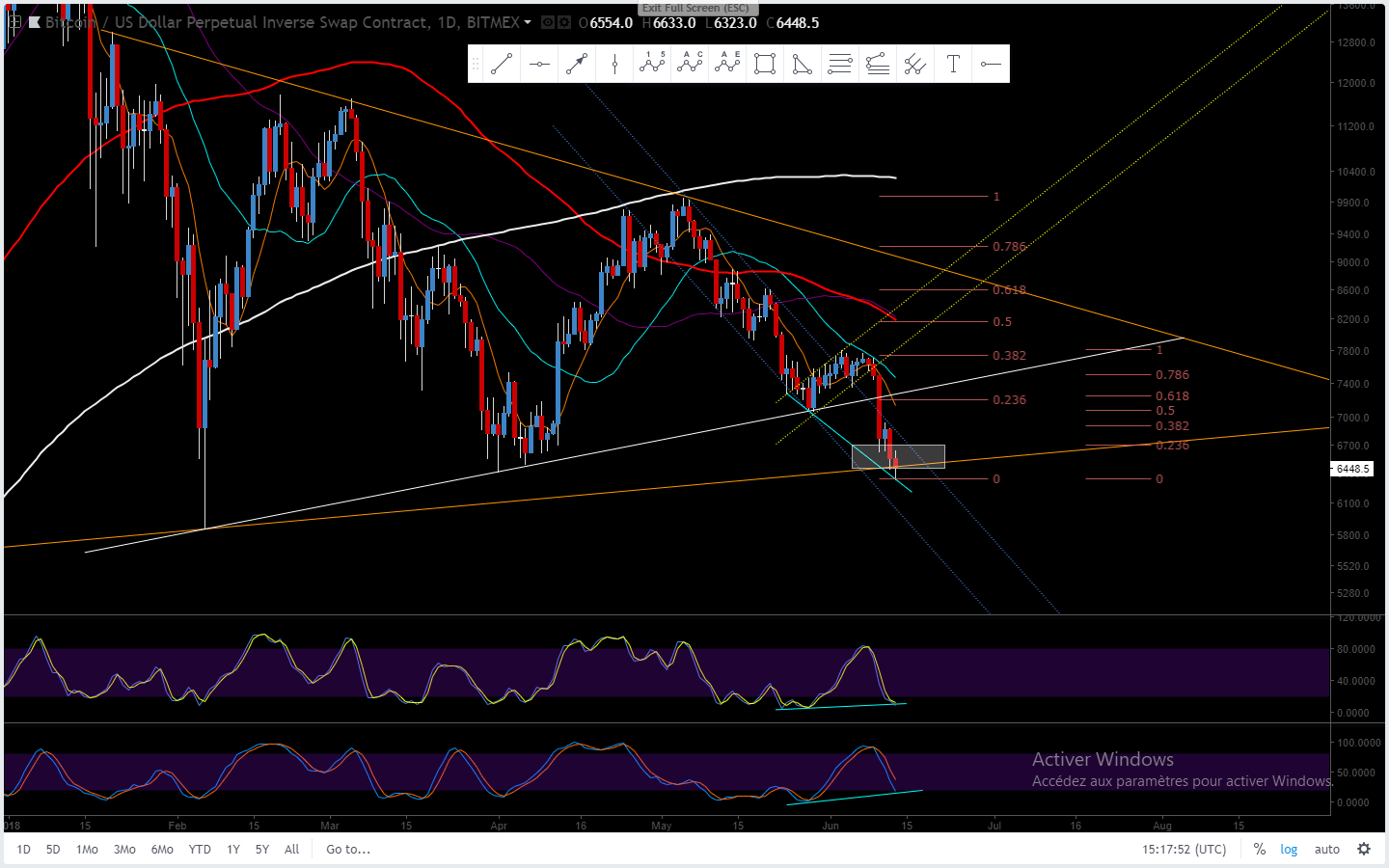
Task: Select the Horizontal Line tool in toolbar
Action: (539, 65)
